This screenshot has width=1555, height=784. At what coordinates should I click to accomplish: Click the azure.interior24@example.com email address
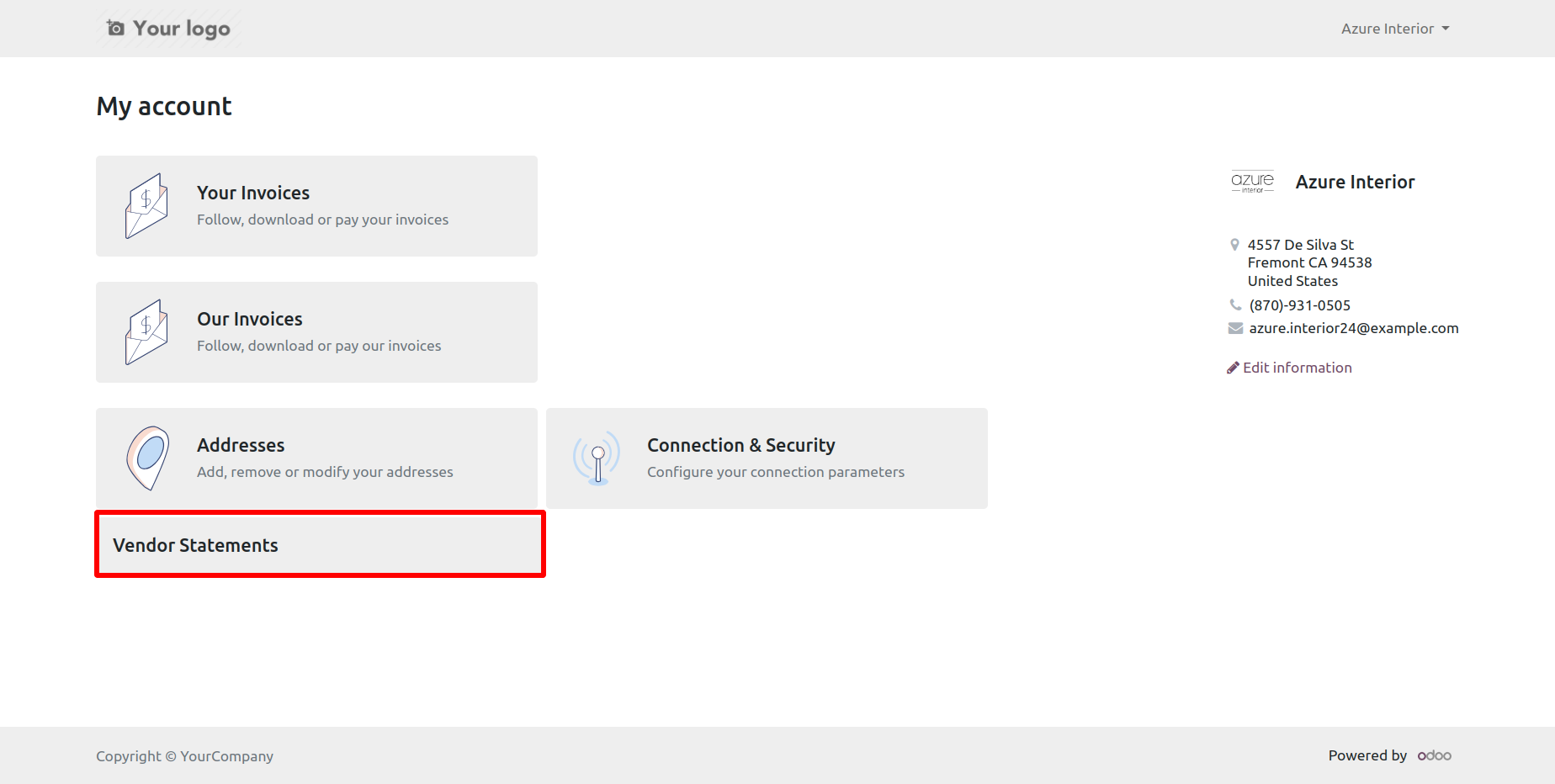[1354, 328]
